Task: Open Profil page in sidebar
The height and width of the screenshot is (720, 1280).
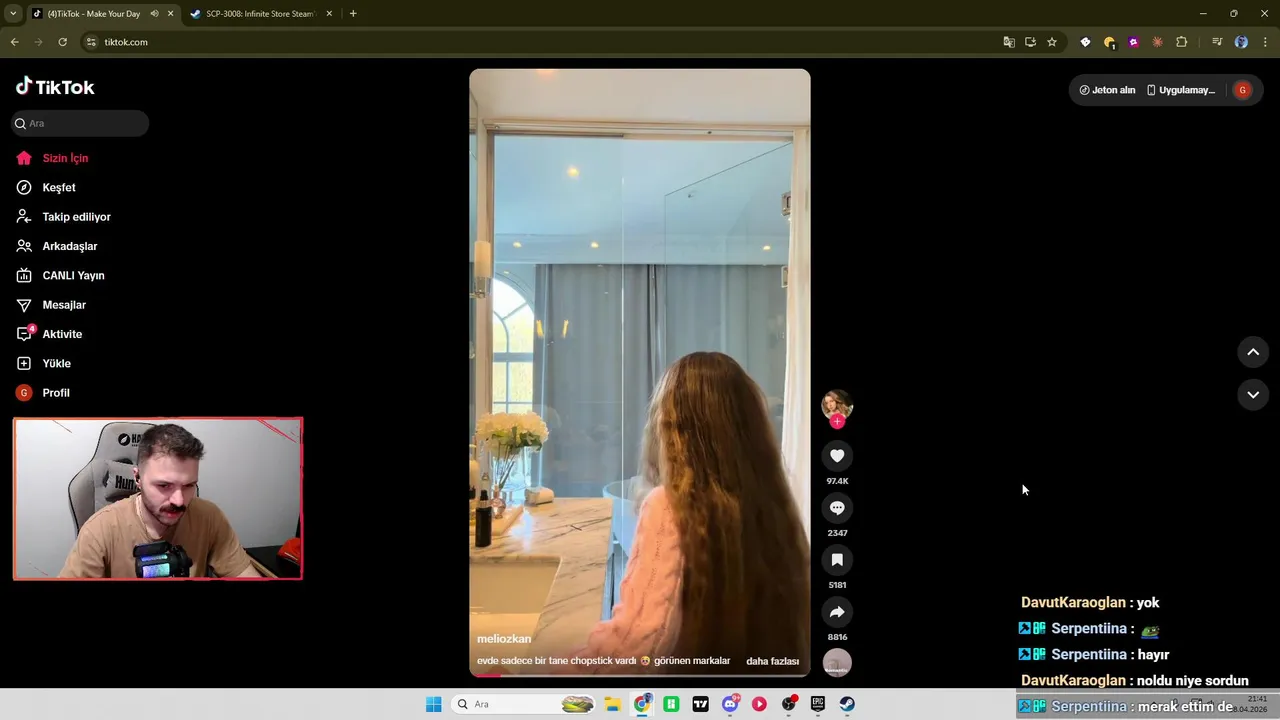Action: click(x=56, y=393)
